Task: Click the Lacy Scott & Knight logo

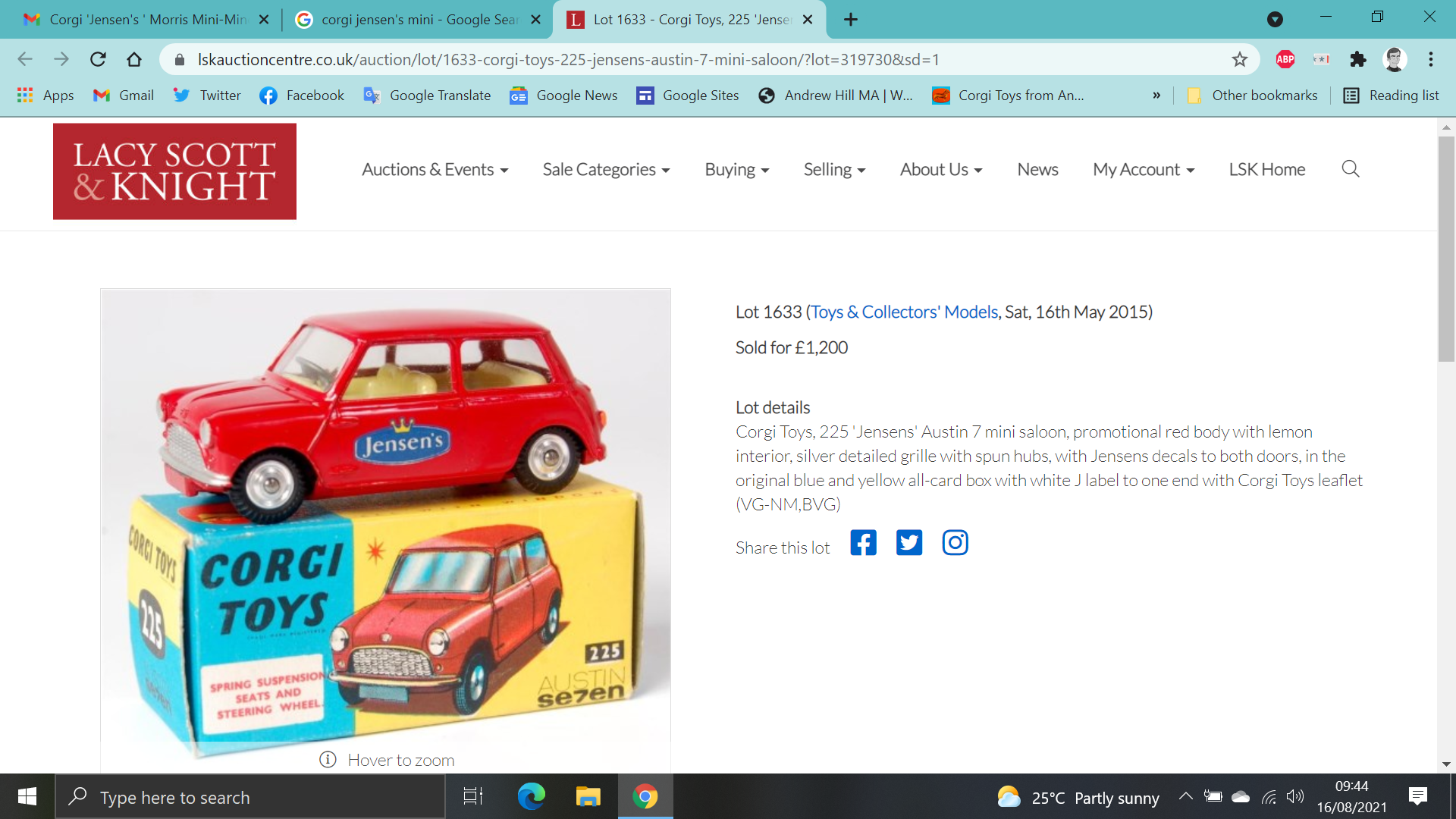Action: point(174,171)
